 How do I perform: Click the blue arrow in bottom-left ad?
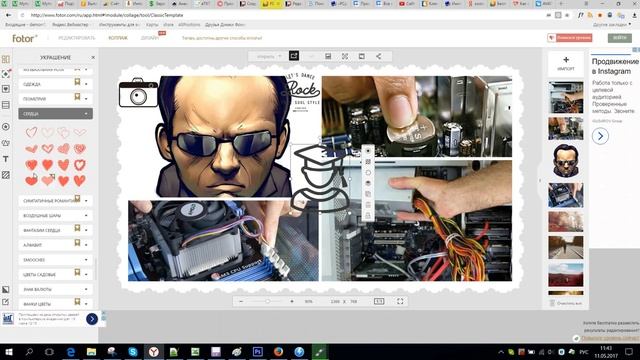pos(92,319)
